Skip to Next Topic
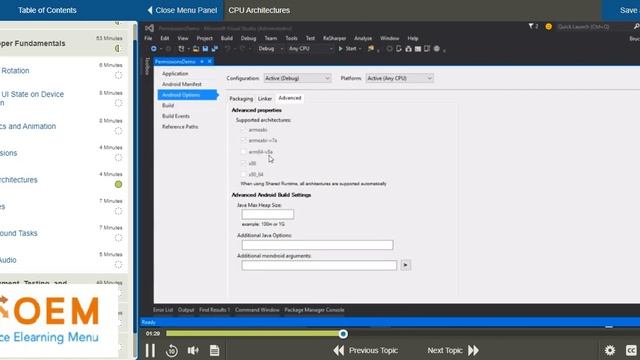 click(x=453, y=350)
